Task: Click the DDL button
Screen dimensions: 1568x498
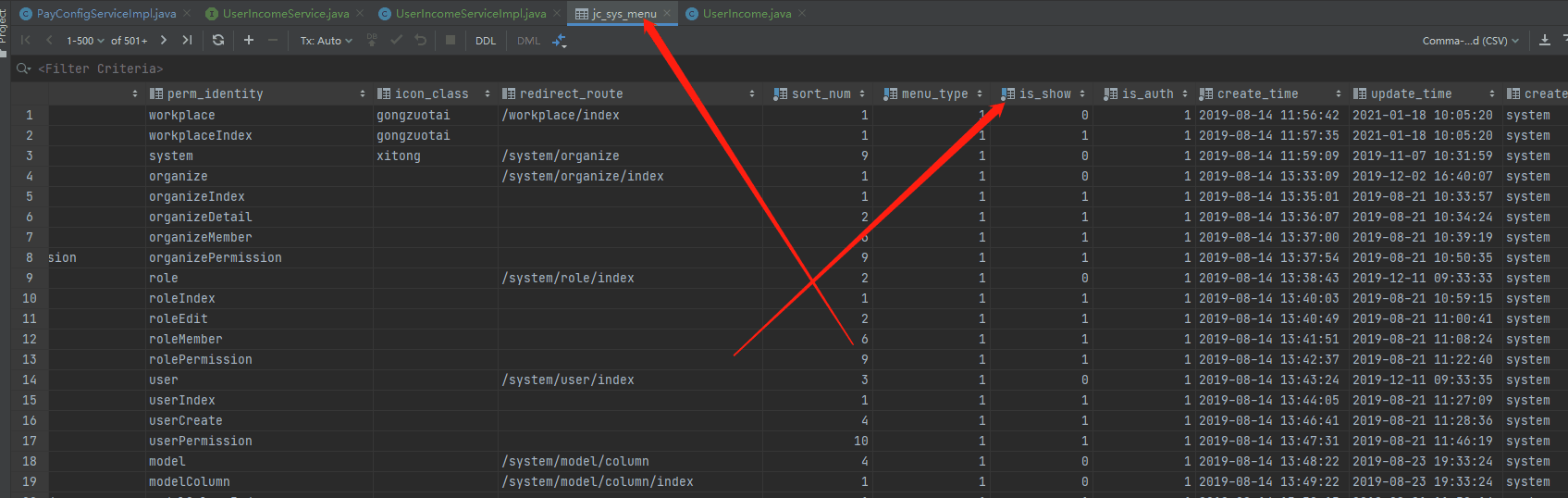Action: point(486,41)
